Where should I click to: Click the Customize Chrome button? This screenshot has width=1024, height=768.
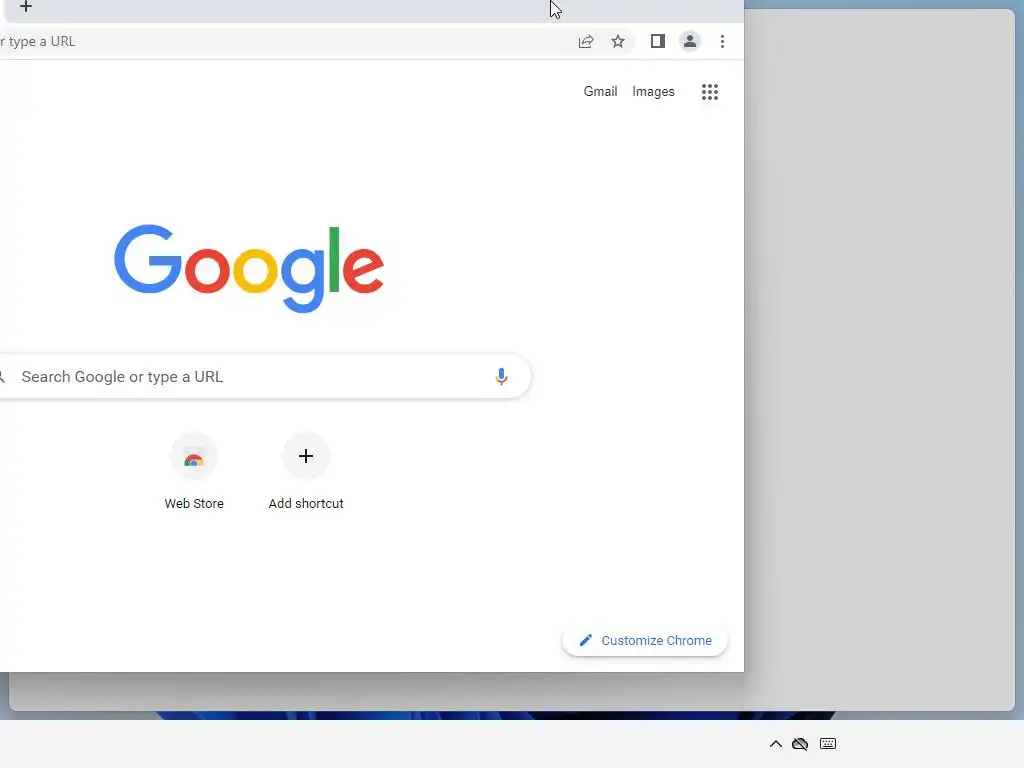tap(645, 641)
